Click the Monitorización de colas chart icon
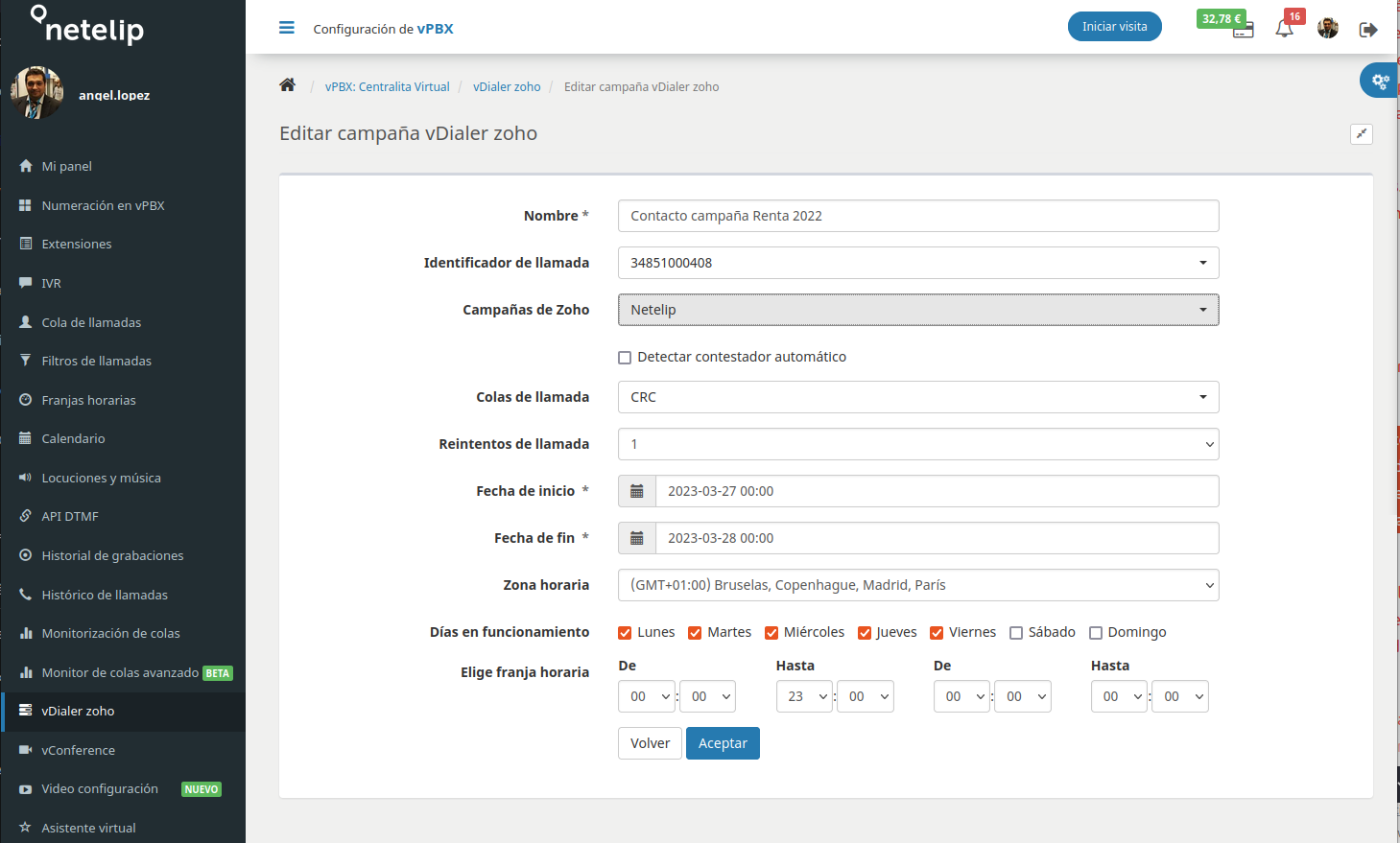 pyautogui.click(x=26, y=633)
